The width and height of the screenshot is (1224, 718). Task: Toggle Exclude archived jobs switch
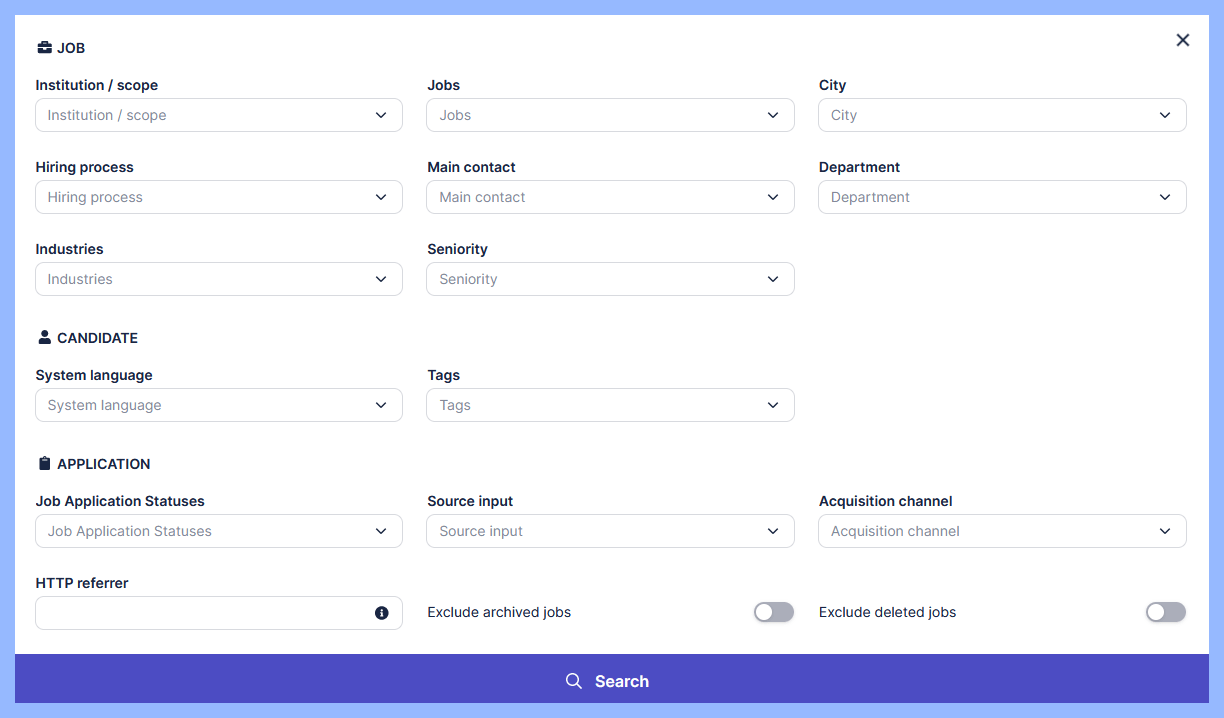[773, 612]
